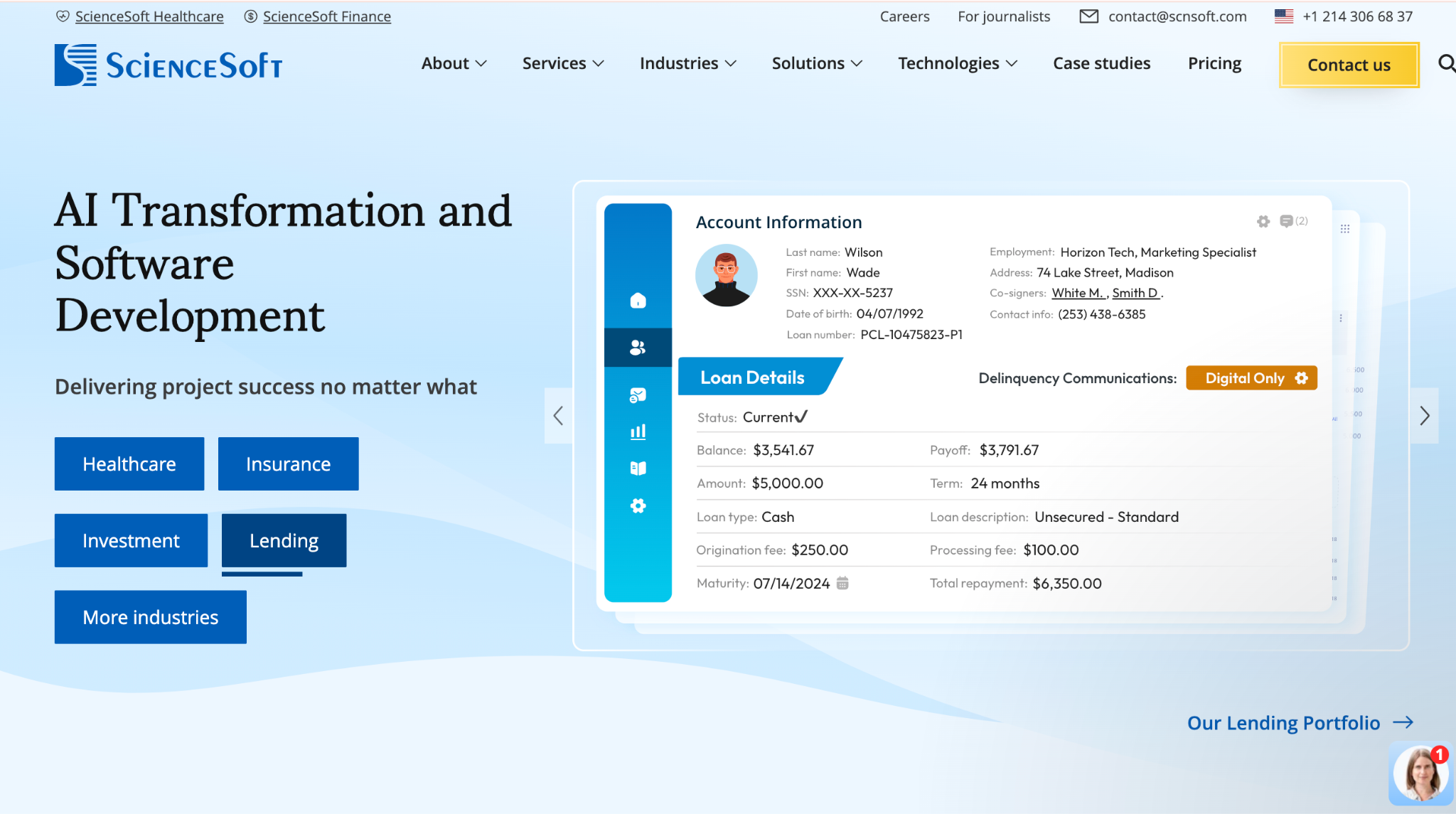The width and height of the screenshot is (1456, 814).
Task: Click the total repayment value $6,350.00
Action: pos(1067,583)
